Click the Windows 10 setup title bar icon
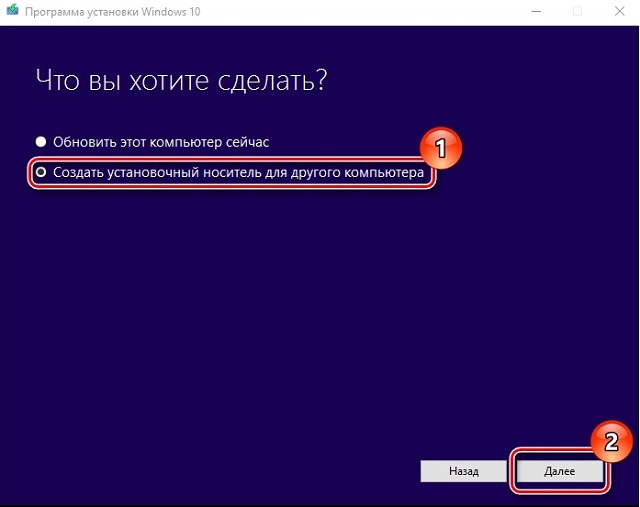 click(x=12, y=10)
